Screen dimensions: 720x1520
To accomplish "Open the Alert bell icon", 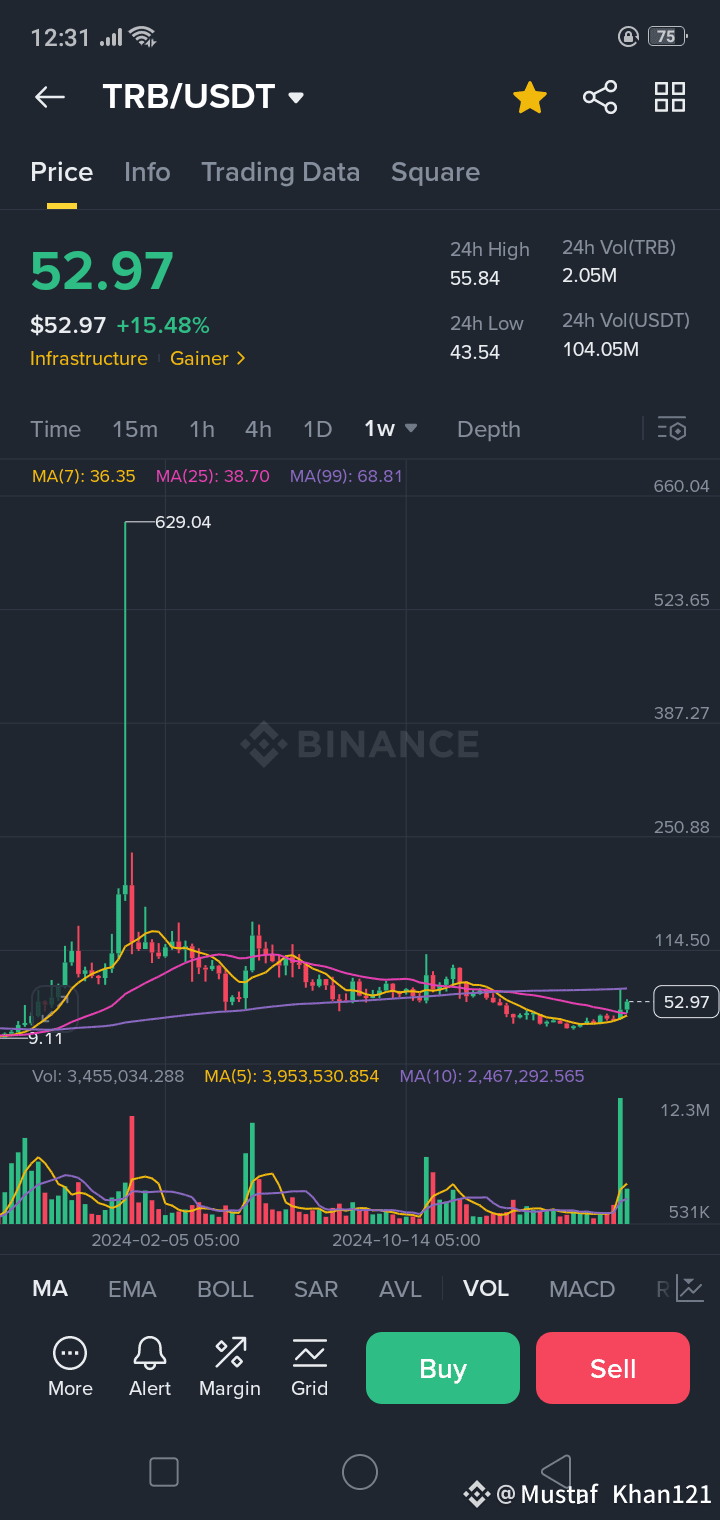I will click(x=150, y=1354).
